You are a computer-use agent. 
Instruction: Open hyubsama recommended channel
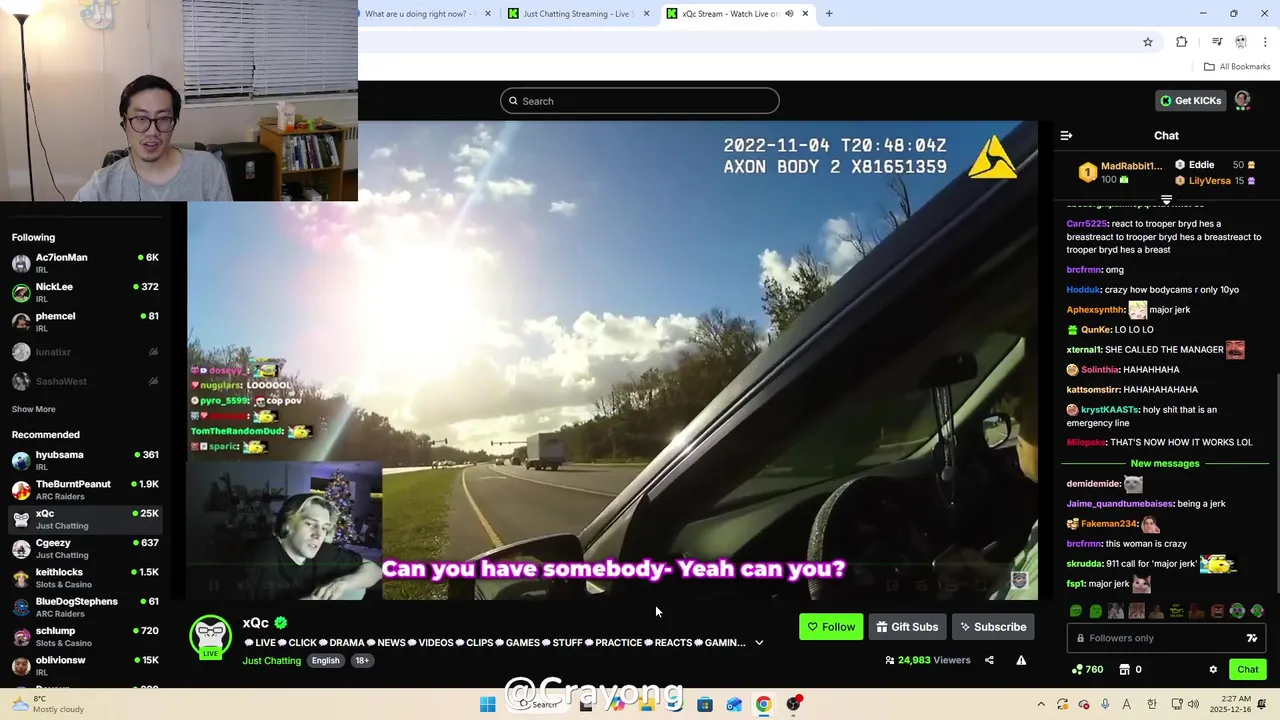85,460
